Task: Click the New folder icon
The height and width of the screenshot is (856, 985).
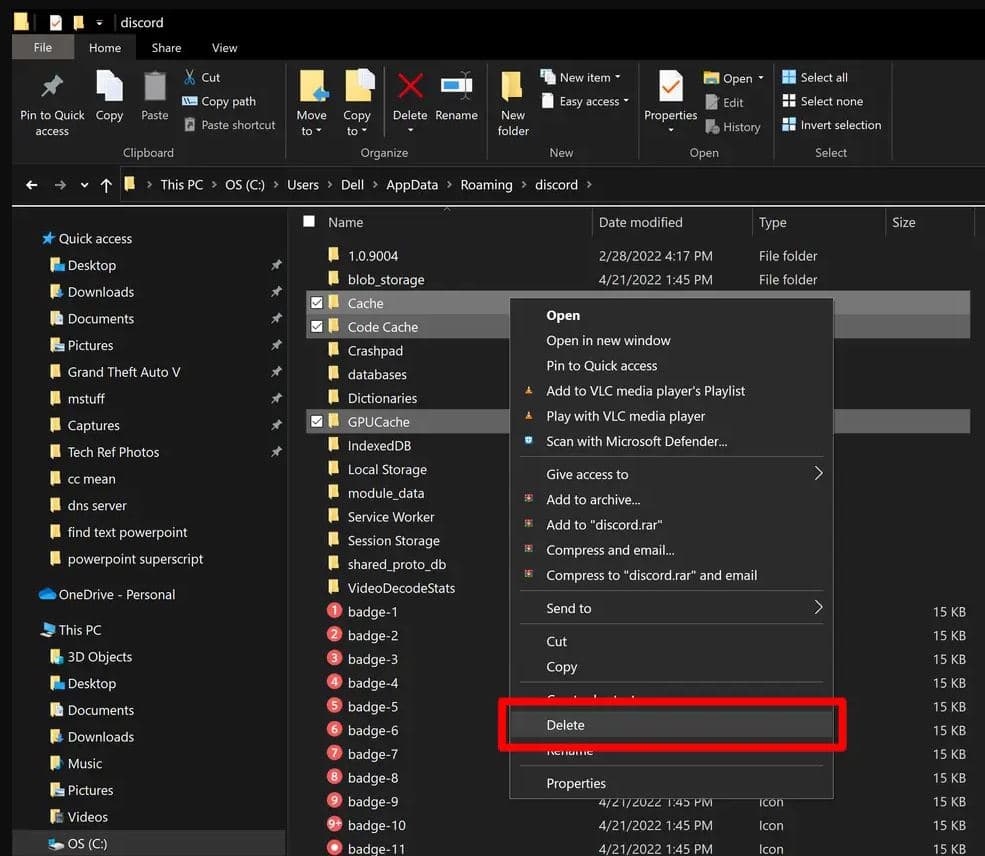Action: pos(513,86)
